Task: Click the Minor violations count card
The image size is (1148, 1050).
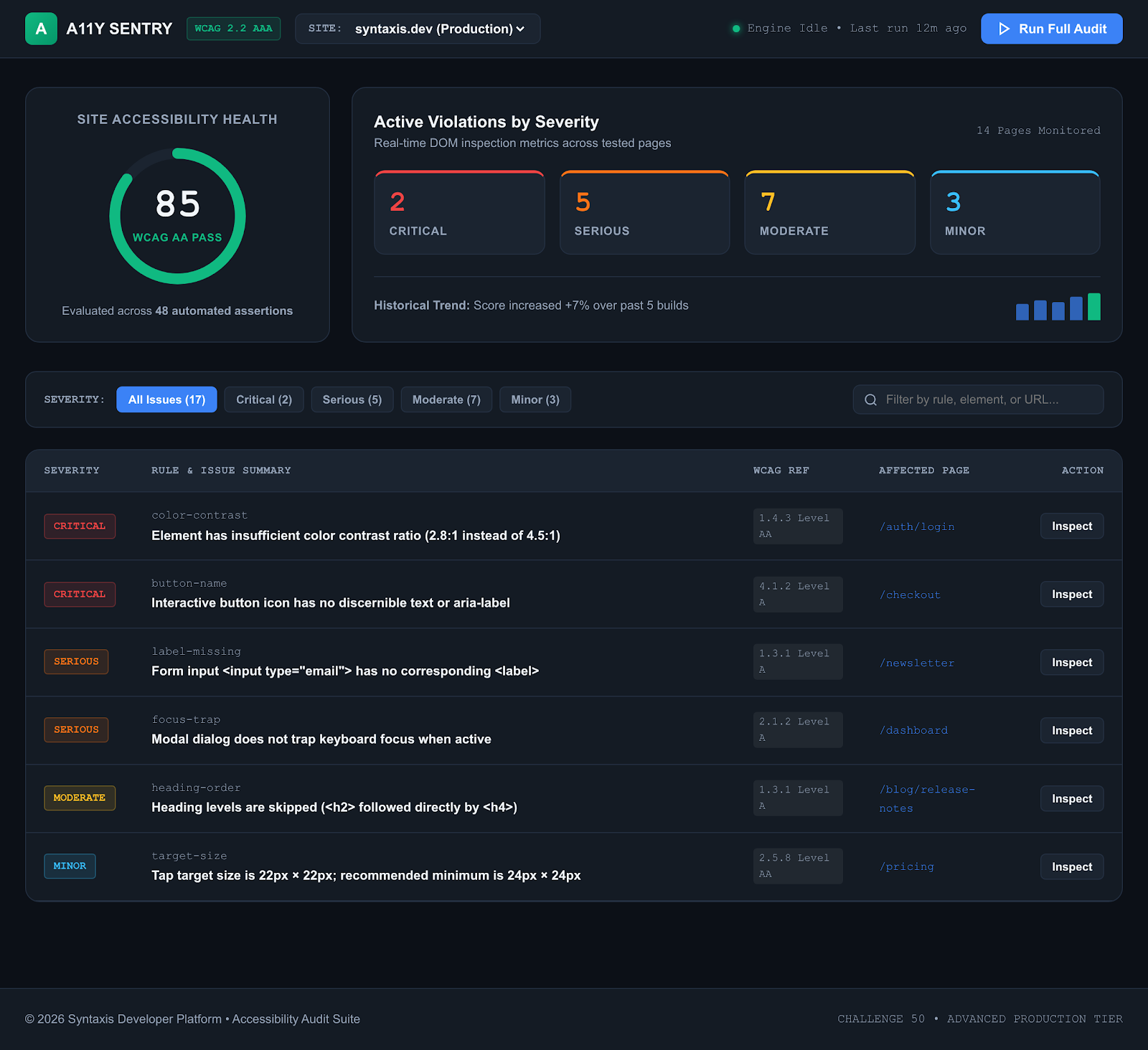Action: tap(1015, 212)
